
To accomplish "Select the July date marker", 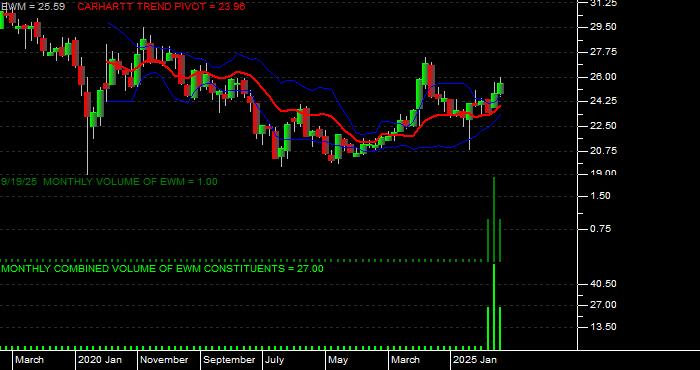I will (x=274, y=360).
